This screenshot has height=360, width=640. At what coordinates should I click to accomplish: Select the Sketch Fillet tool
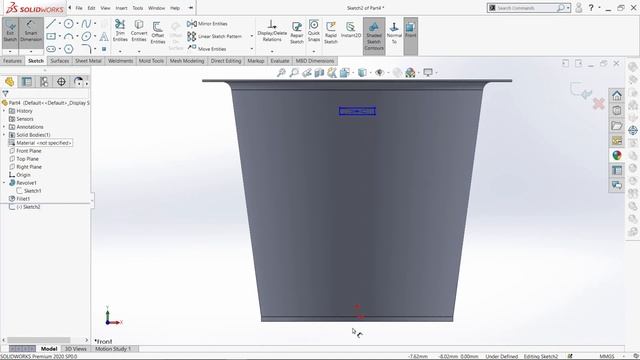86,49
